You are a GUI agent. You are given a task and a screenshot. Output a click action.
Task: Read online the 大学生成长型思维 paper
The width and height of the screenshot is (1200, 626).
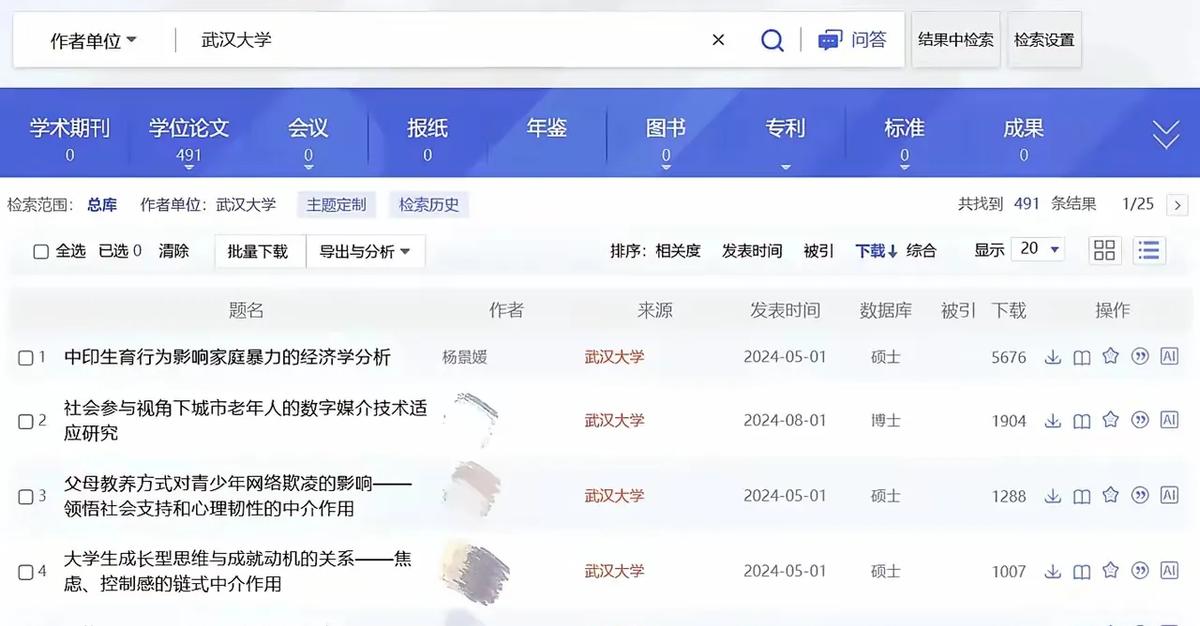pyautogui.click(x=1082, y=572)
